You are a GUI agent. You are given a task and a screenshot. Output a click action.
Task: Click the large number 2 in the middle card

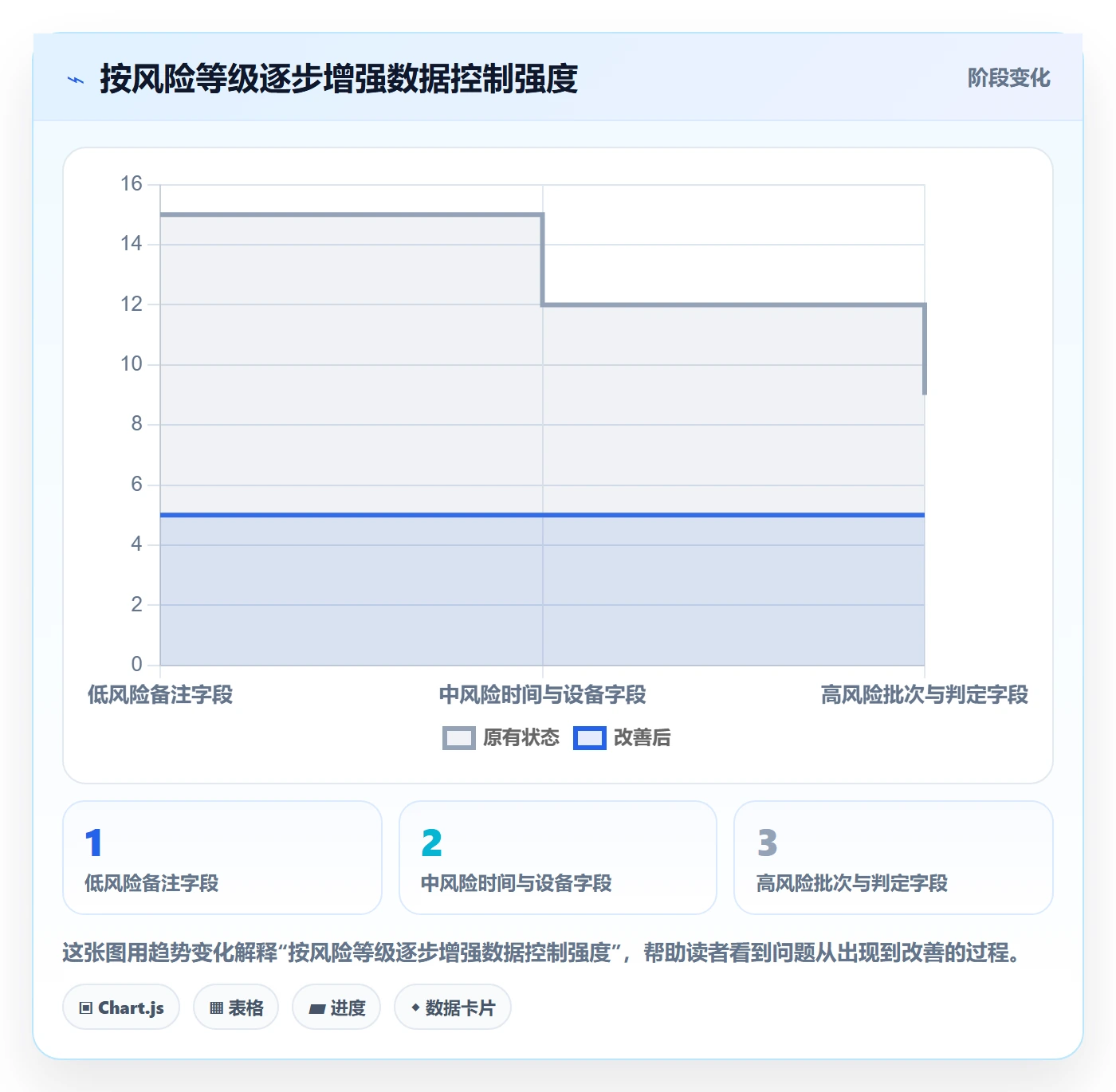[x=431, y=843]
